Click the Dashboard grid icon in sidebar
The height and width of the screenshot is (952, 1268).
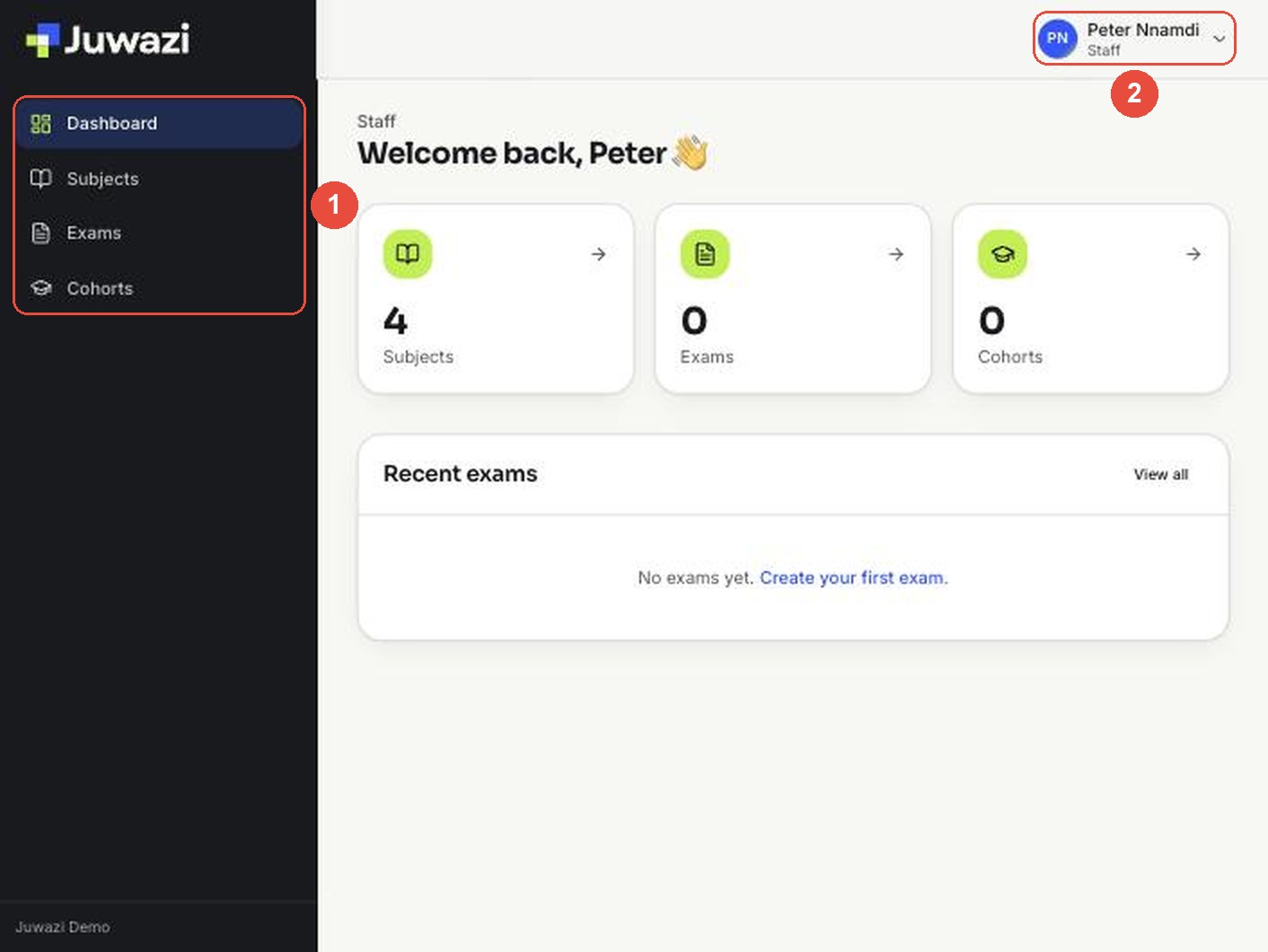point(41,124)
